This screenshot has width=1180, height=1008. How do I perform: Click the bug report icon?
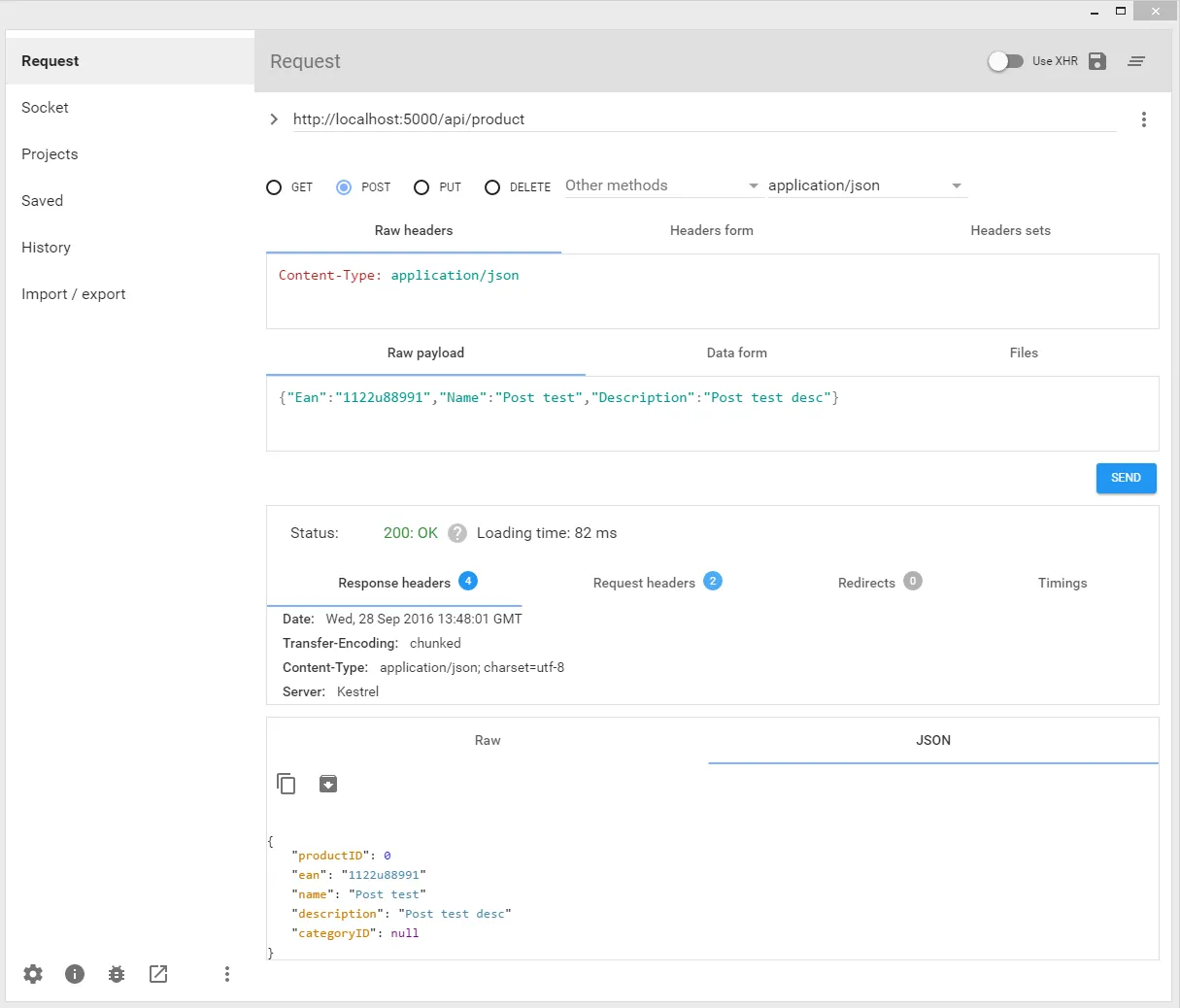click(117, 974)
